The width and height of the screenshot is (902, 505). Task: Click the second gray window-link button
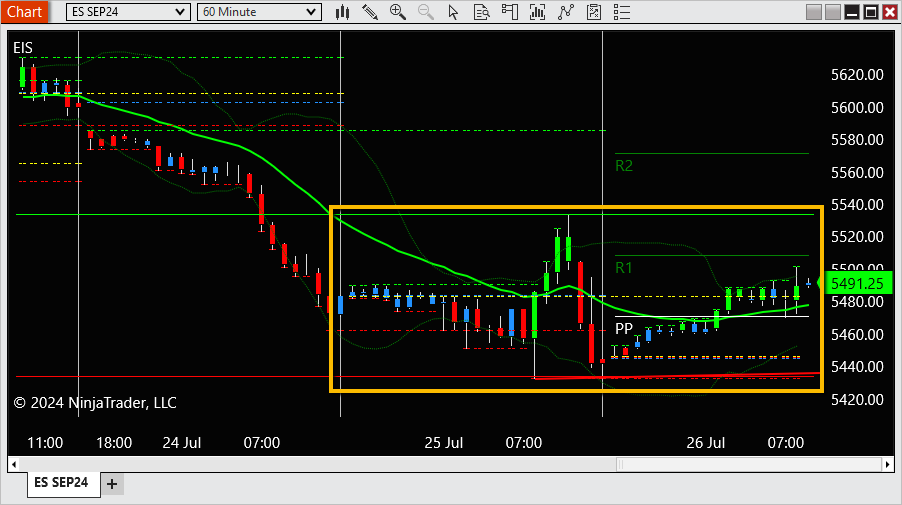click(x=833, y=12)
